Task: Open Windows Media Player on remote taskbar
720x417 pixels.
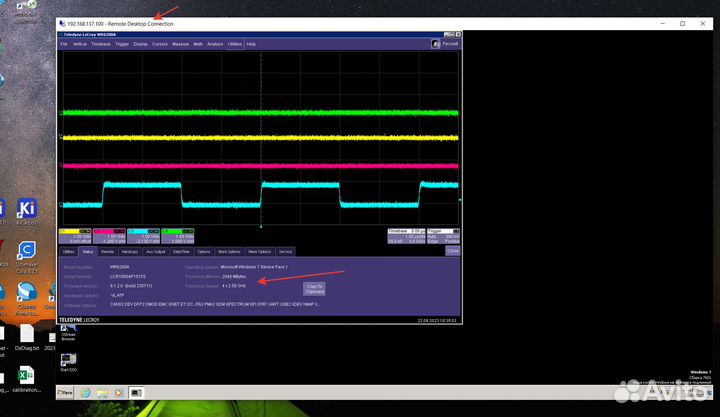Action: pos(118,393)
